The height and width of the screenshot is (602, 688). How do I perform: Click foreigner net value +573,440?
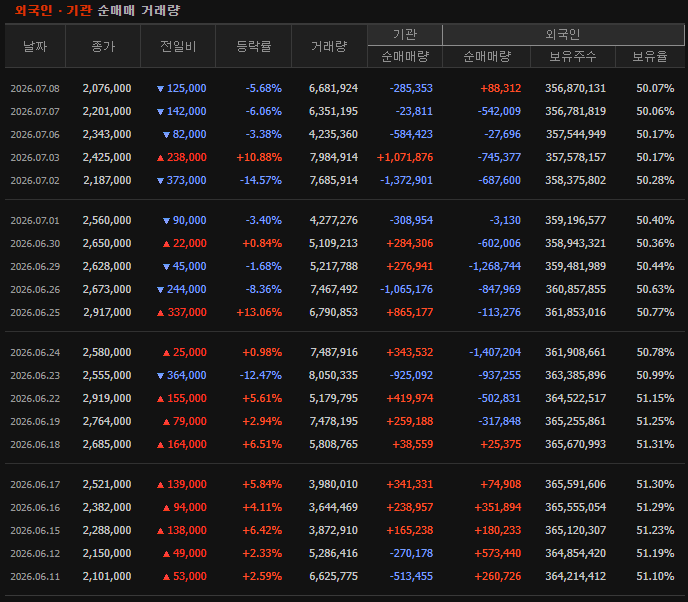coord(498,553)
